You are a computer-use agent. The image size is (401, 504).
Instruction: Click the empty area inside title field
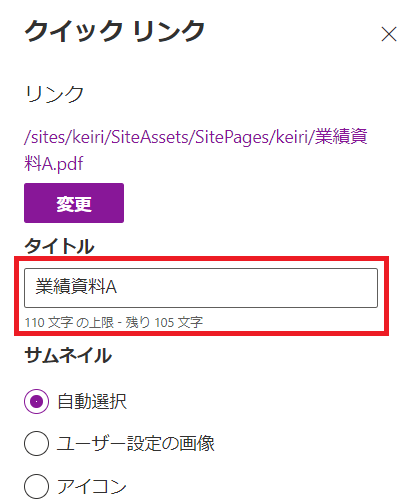pos(247,288)
